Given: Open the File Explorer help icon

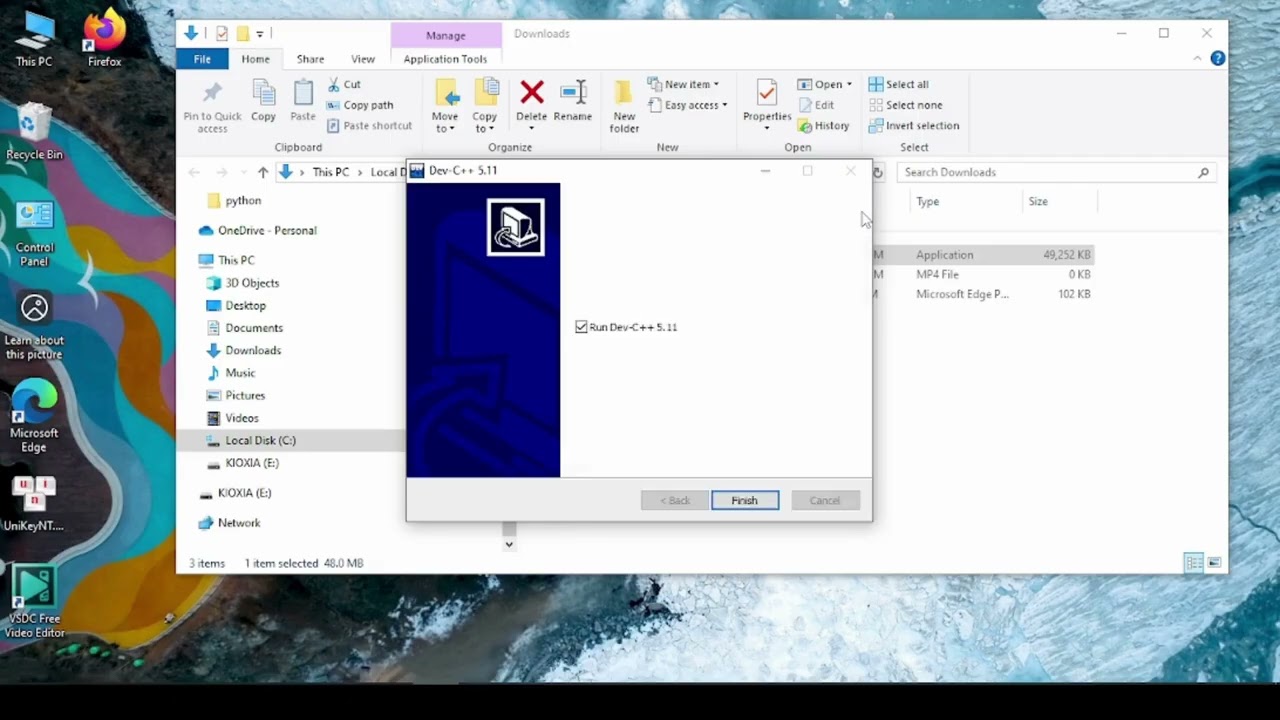Looking at the screenshot, I should (x=1217, y=59).
